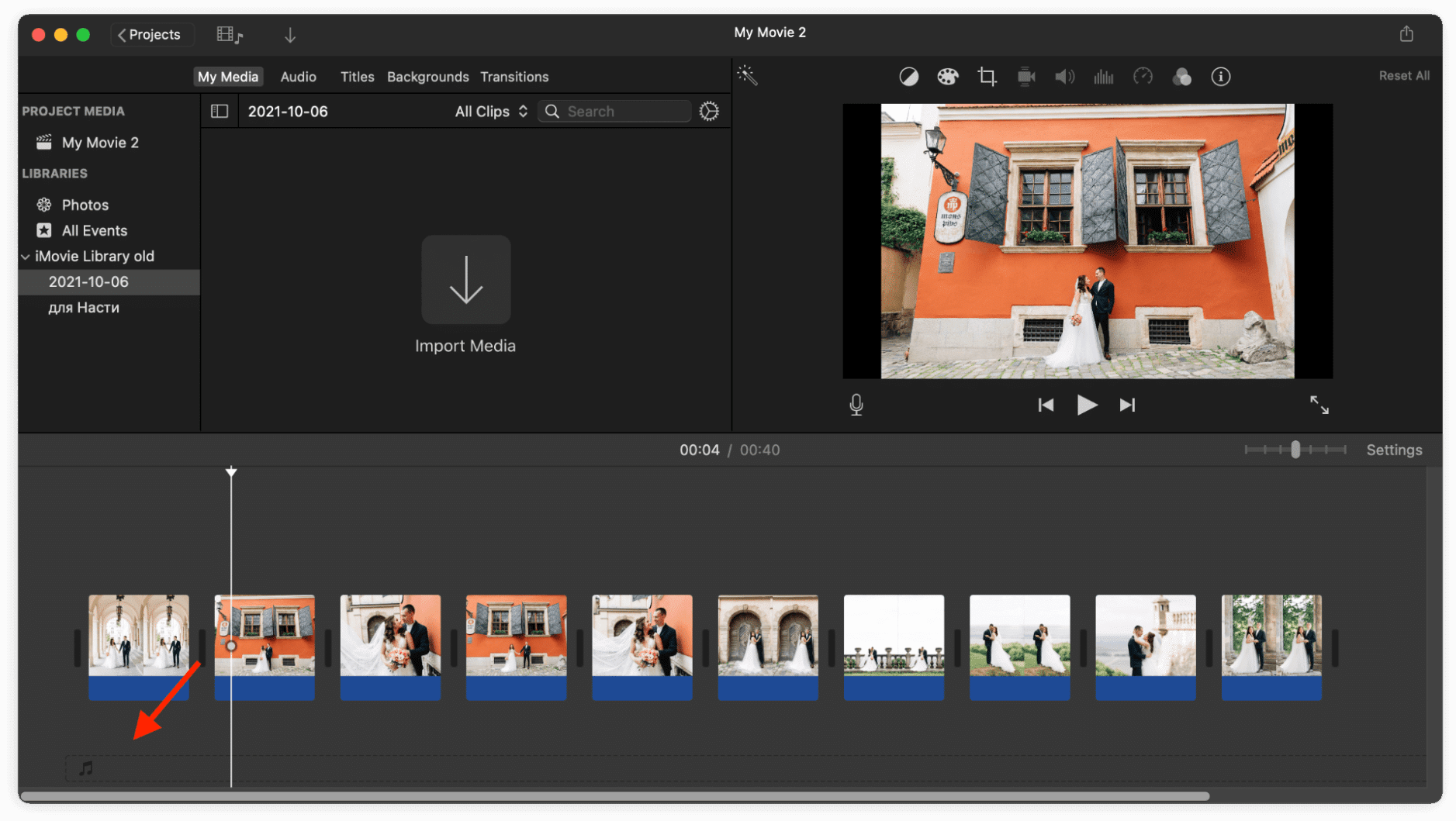This screenshot has width=1456, height=821.
Task: Click the background music well note icon
Action: click(x=86, y=768)
